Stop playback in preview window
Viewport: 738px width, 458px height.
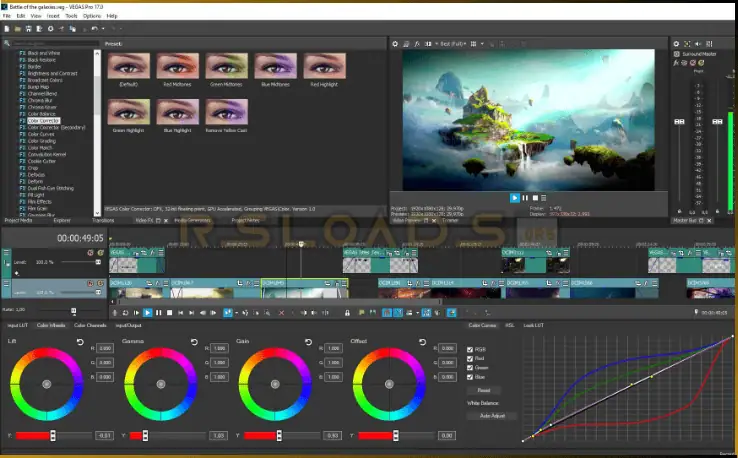click(x=535, y=198)
